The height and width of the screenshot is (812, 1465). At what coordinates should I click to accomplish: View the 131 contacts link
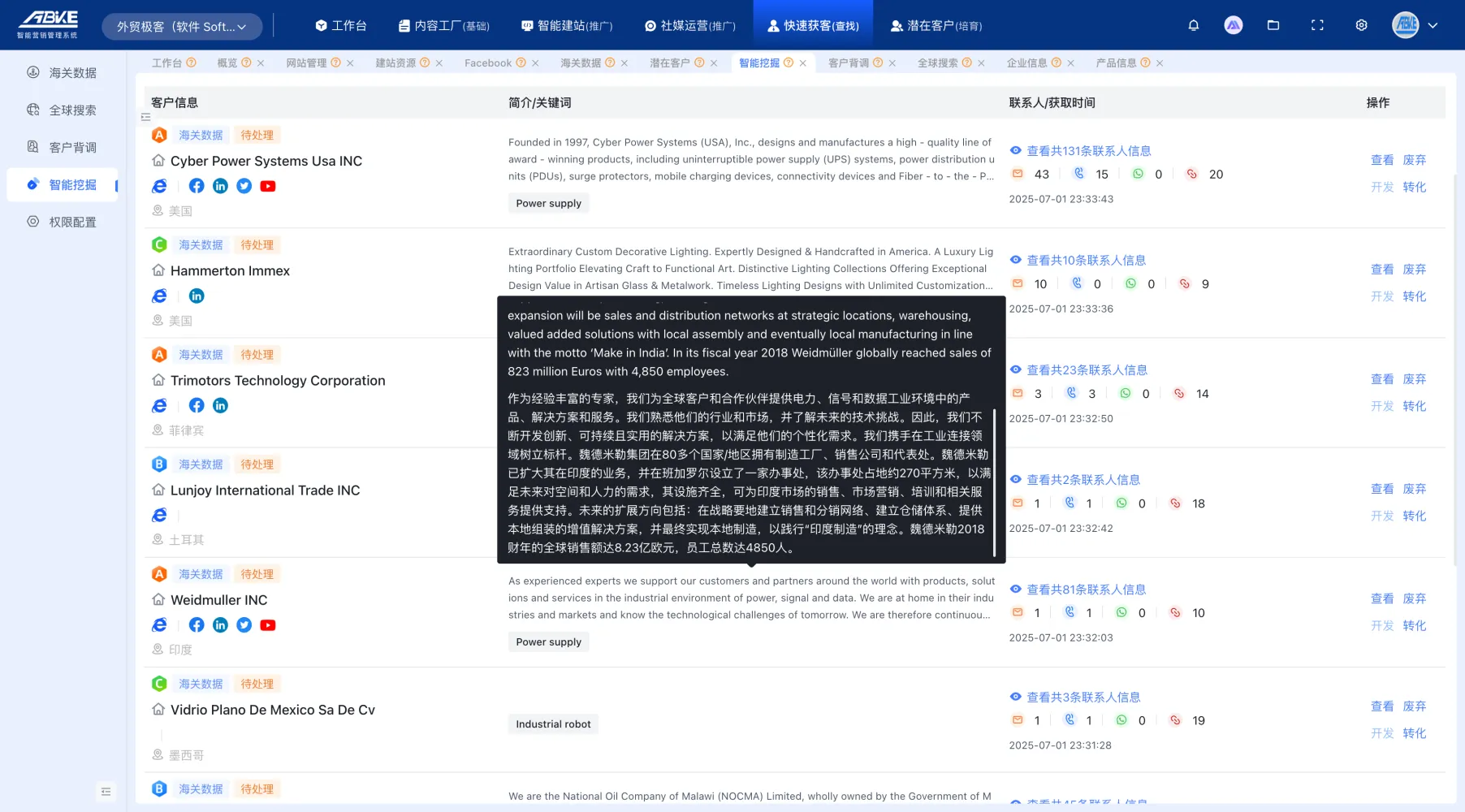click(1088, 151)
